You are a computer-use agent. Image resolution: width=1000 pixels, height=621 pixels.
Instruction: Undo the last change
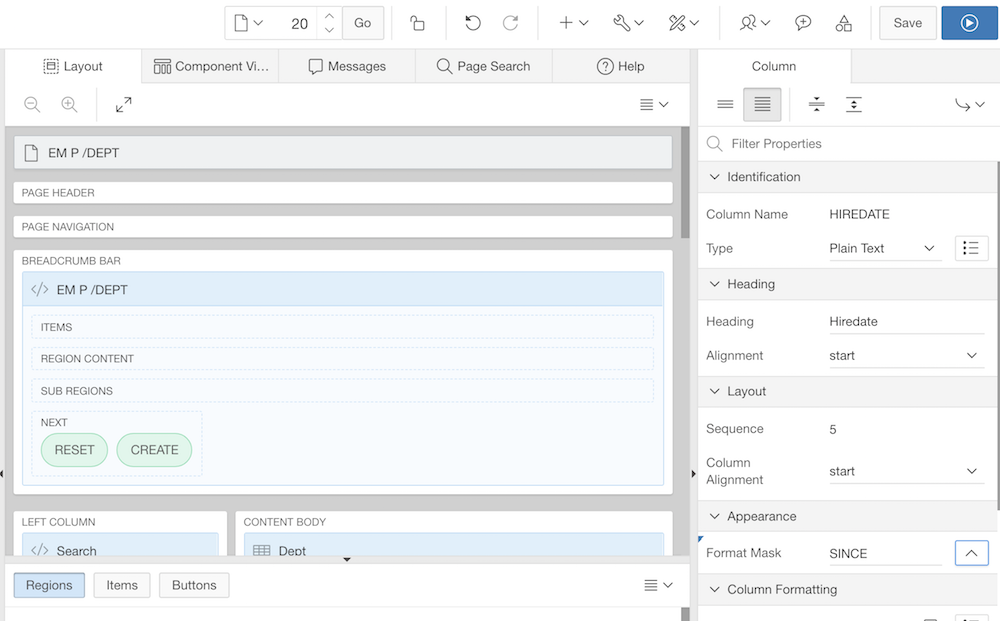473,23
